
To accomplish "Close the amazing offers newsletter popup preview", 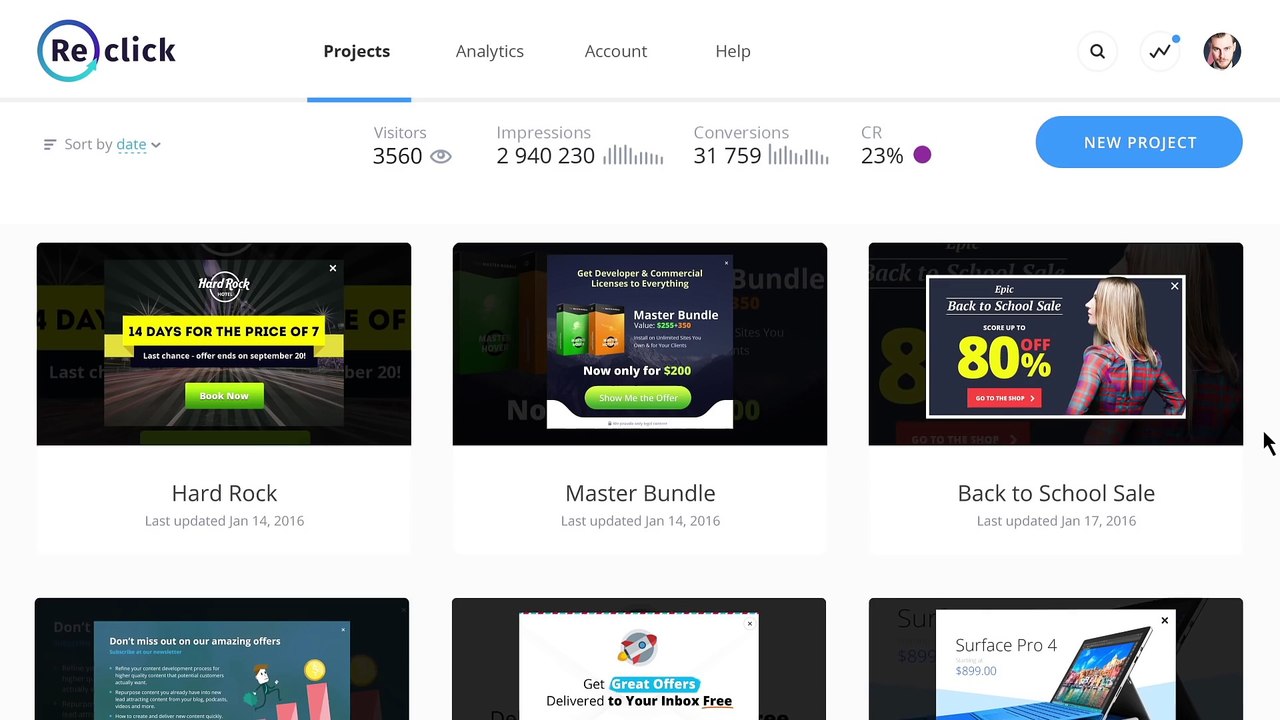I will click(x=343, y=629).
